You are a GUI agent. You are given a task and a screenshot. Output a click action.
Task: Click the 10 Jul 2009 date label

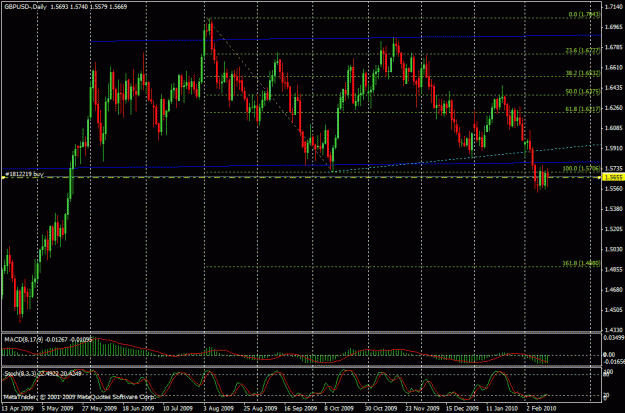click(x=178, y=409)
